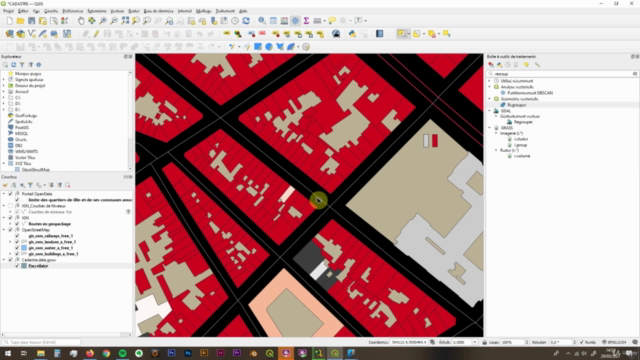This screenshot has height=360, width=640.
Task: Toggle the Processing Toolbox gear icon
Action: tap(295, 21)
